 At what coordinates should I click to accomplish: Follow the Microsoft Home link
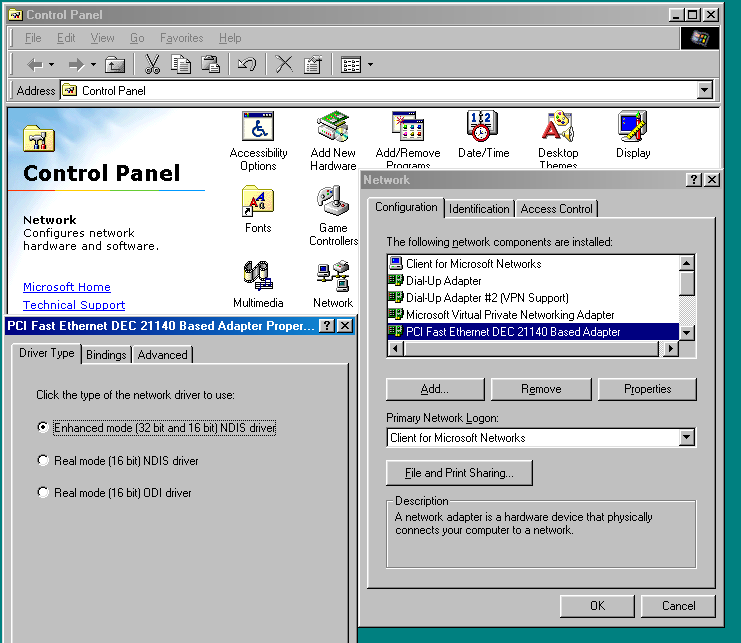pos(67,287)
